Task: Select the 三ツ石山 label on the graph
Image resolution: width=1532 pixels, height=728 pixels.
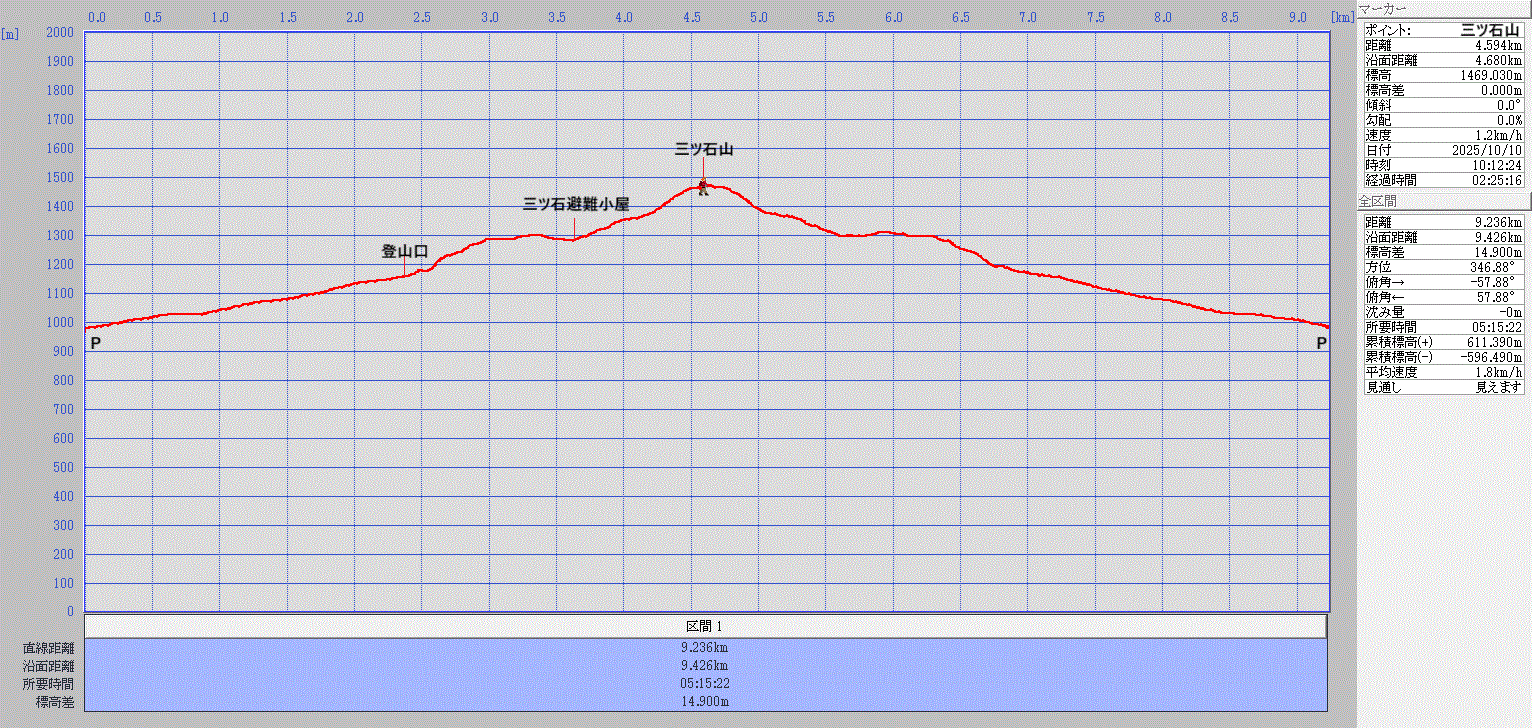Action: (704, 149)
